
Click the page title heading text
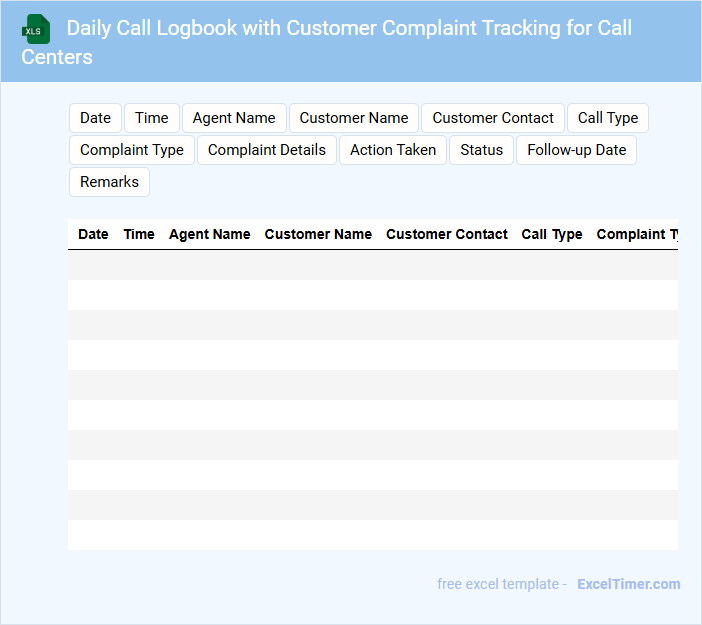(350, 28)
